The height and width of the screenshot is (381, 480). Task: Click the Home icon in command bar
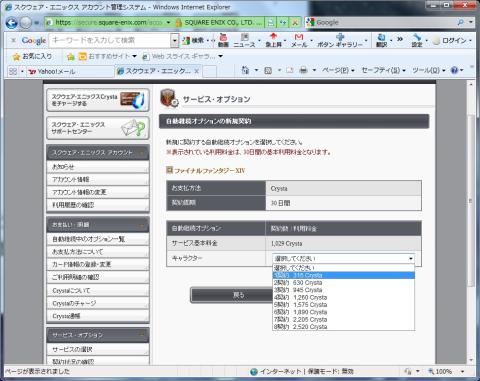coord(245,70)
